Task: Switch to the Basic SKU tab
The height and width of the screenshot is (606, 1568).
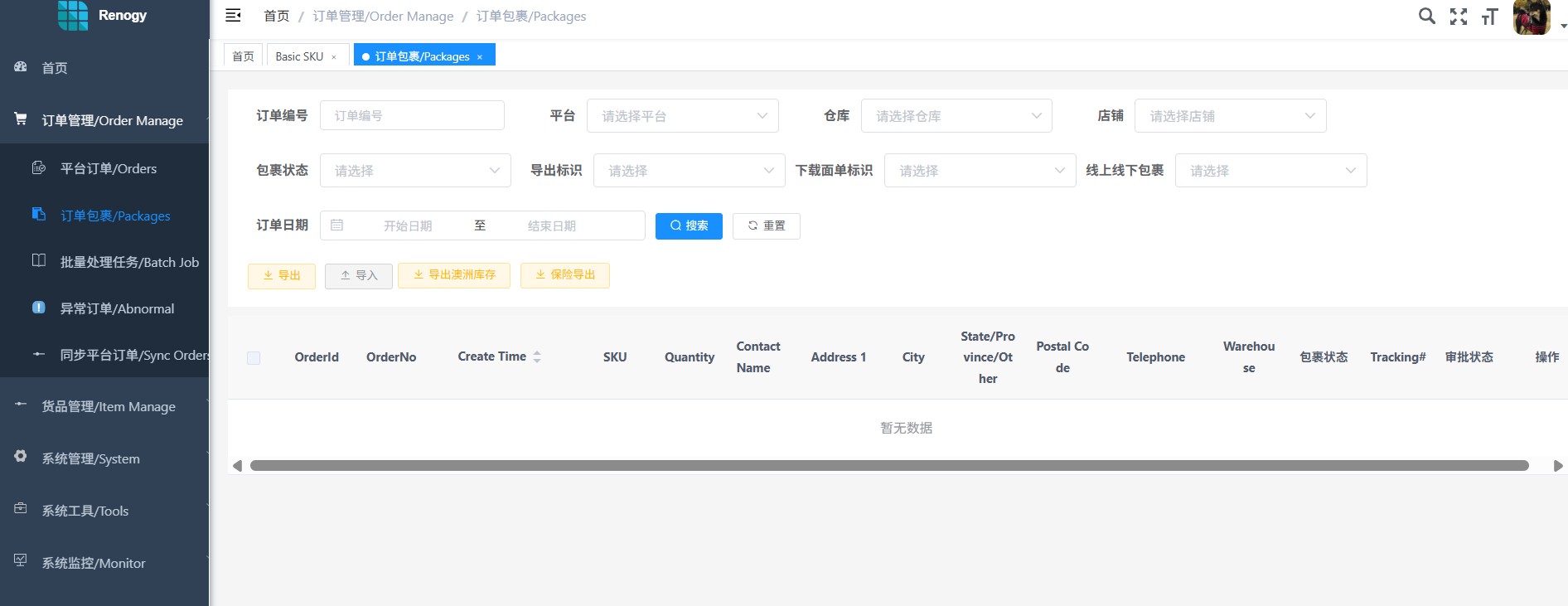Action: pos(299,56)
